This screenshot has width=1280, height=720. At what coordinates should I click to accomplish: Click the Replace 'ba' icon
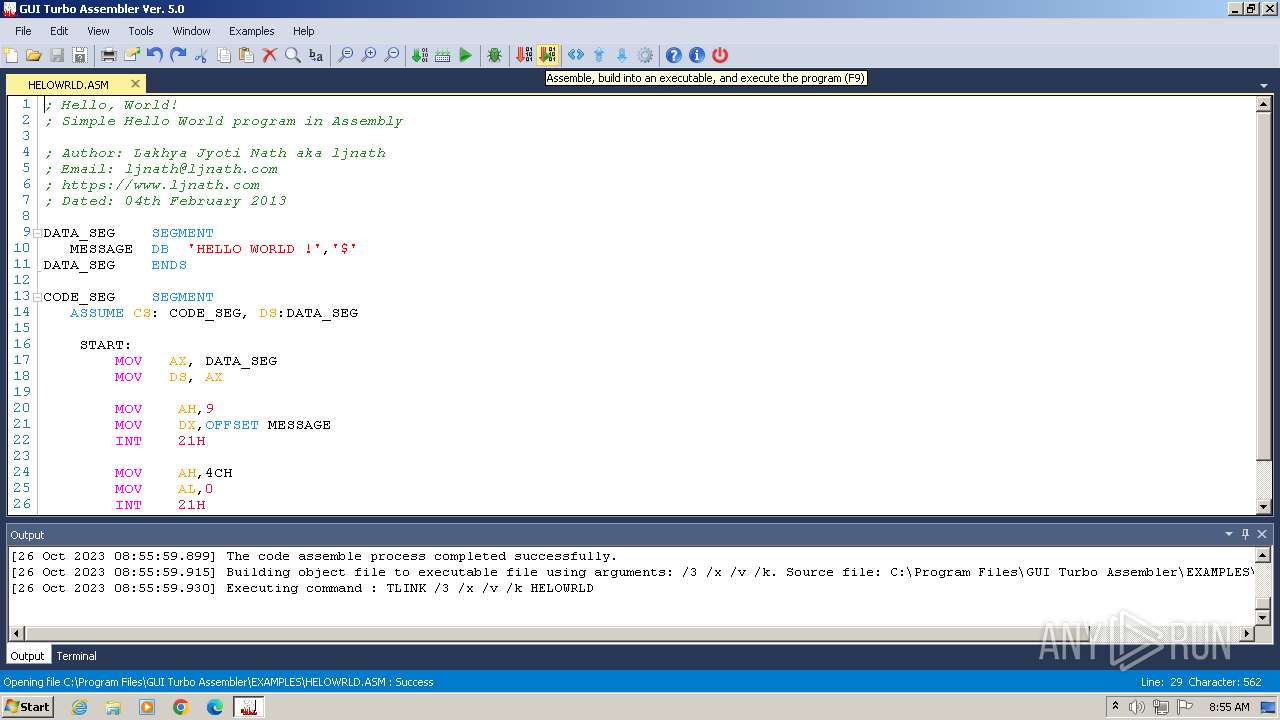[x=316, y=55]
